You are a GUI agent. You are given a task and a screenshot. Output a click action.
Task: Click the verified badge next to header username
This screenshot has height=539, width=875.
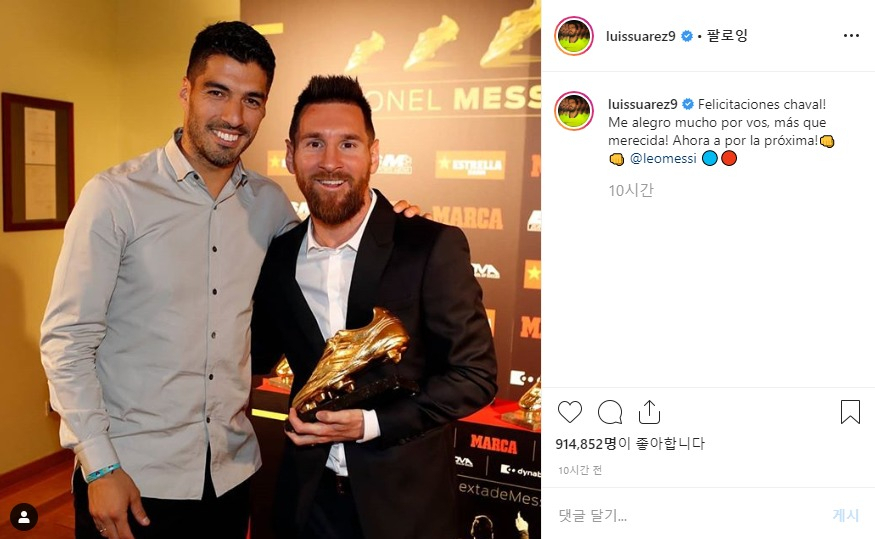[687, 36]
